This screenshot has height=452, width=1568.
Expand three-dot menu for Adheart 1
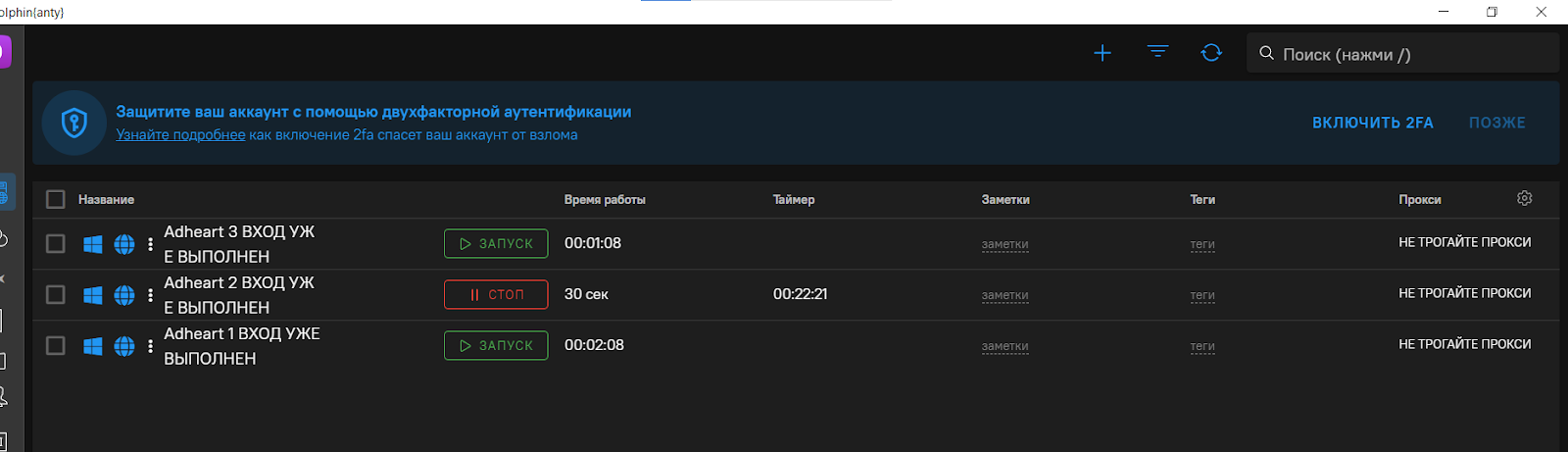150,346
